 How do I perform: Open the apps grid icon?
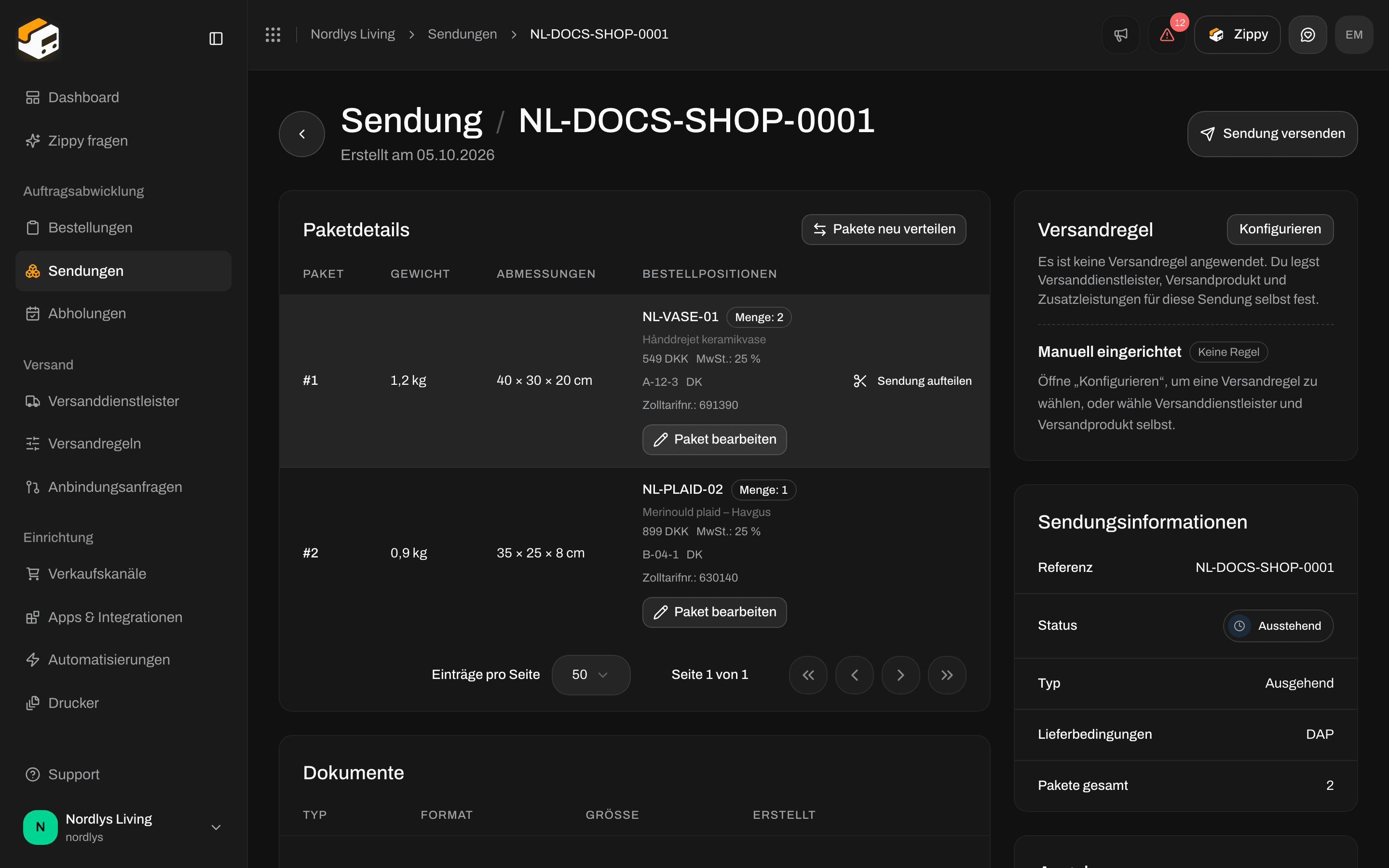272,34
